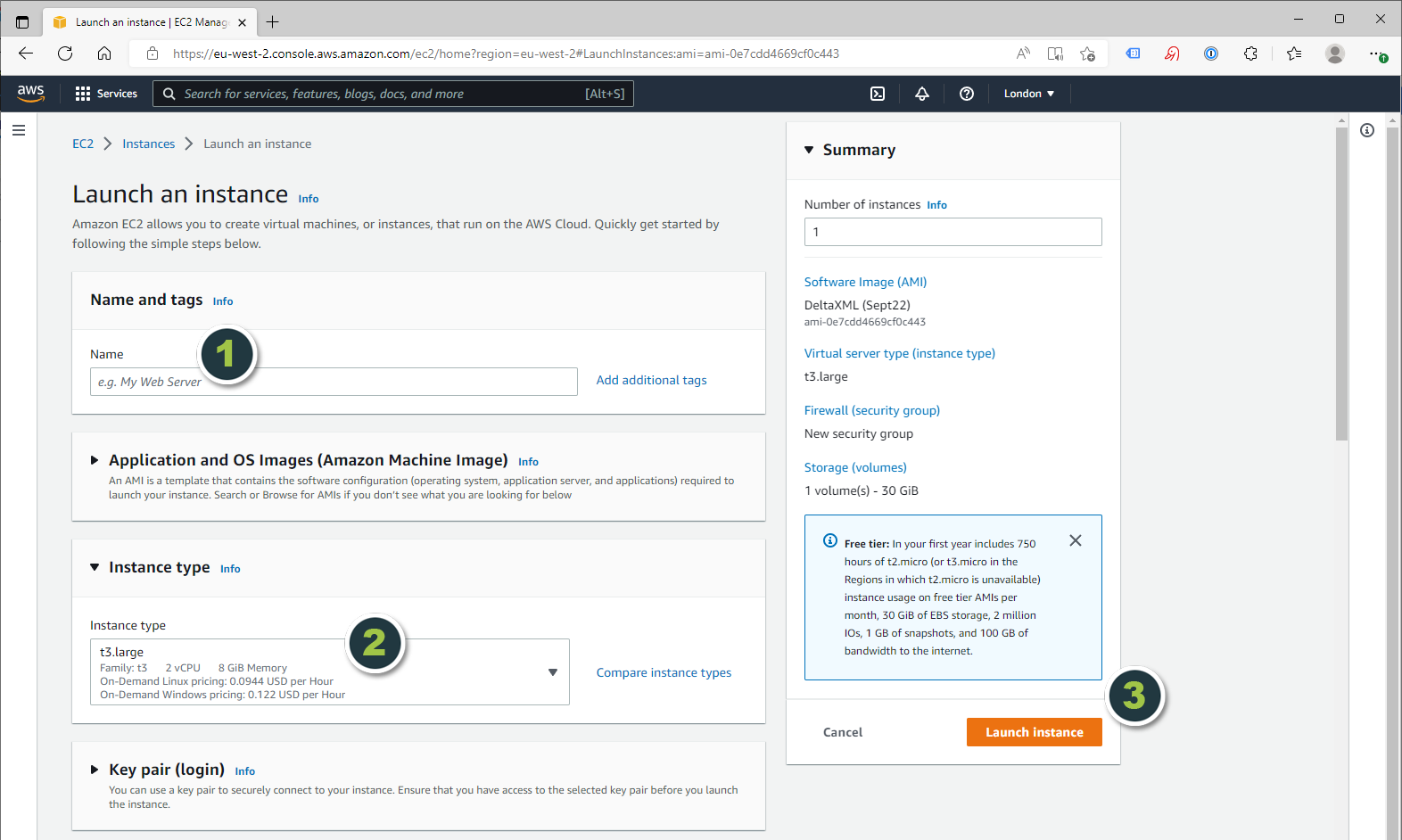Open the left navigation hamburger menu
The height and width of the screenshot is (840, 1402).
pyautogui.click(x=19, y=130)
